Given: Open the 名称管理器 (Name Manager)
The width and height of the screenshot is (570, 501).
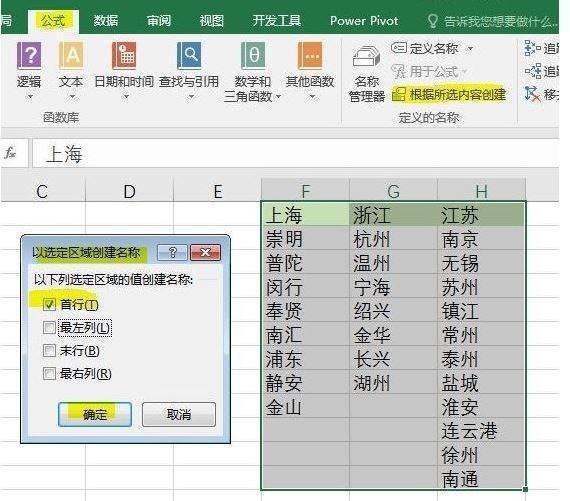Looking at the screenshot, I should (367, 74).
